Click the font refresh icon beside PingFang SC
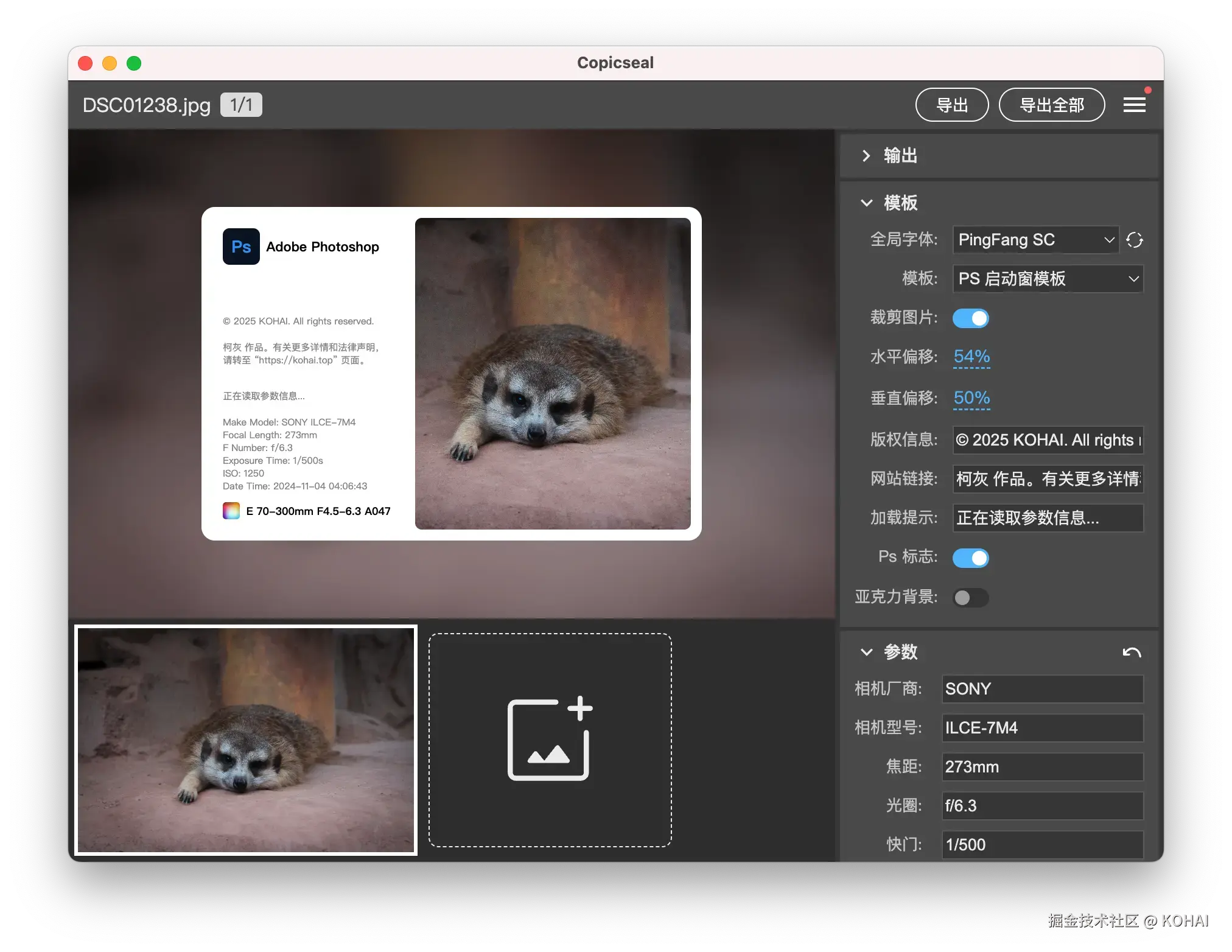Viewport: 1232px width, 952px height. click(1135, 240)
